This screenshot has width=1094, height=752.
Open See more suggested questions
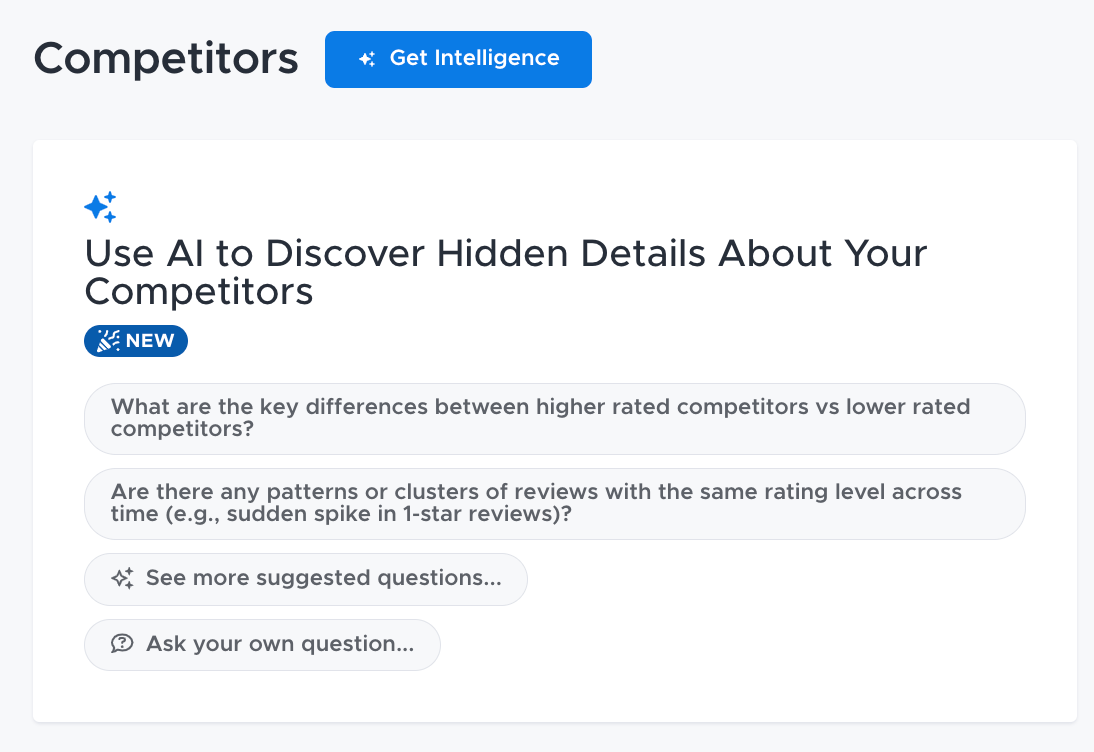pos(306,579)
